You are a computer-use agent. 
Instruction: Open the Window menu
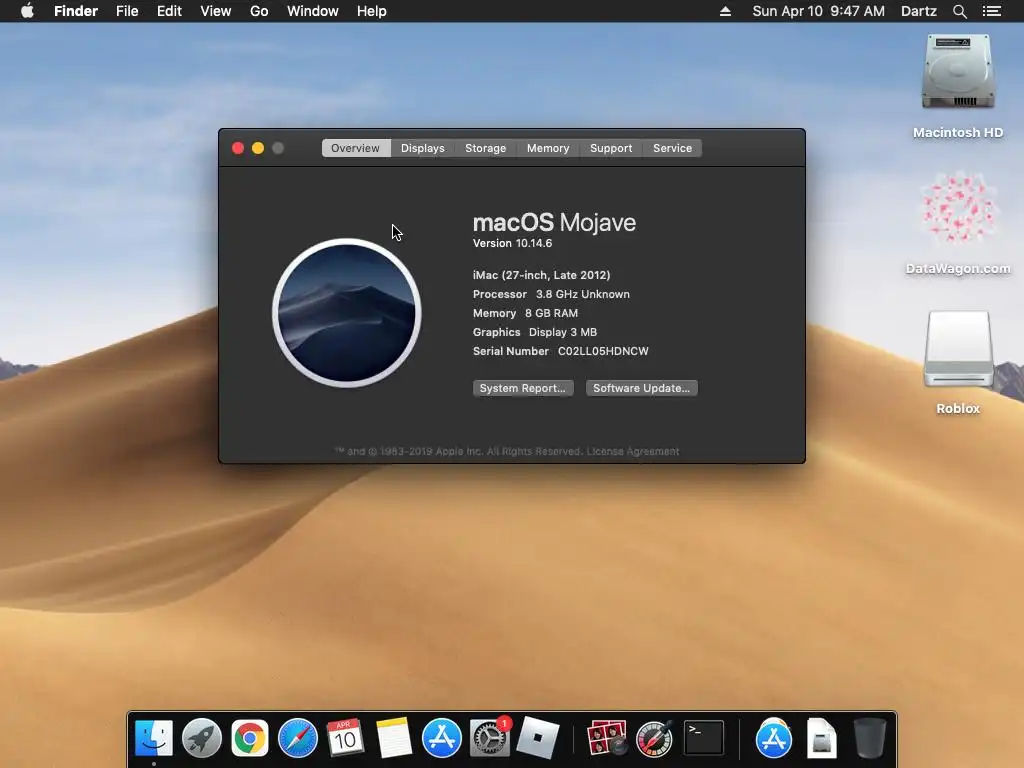click(313, 11)
